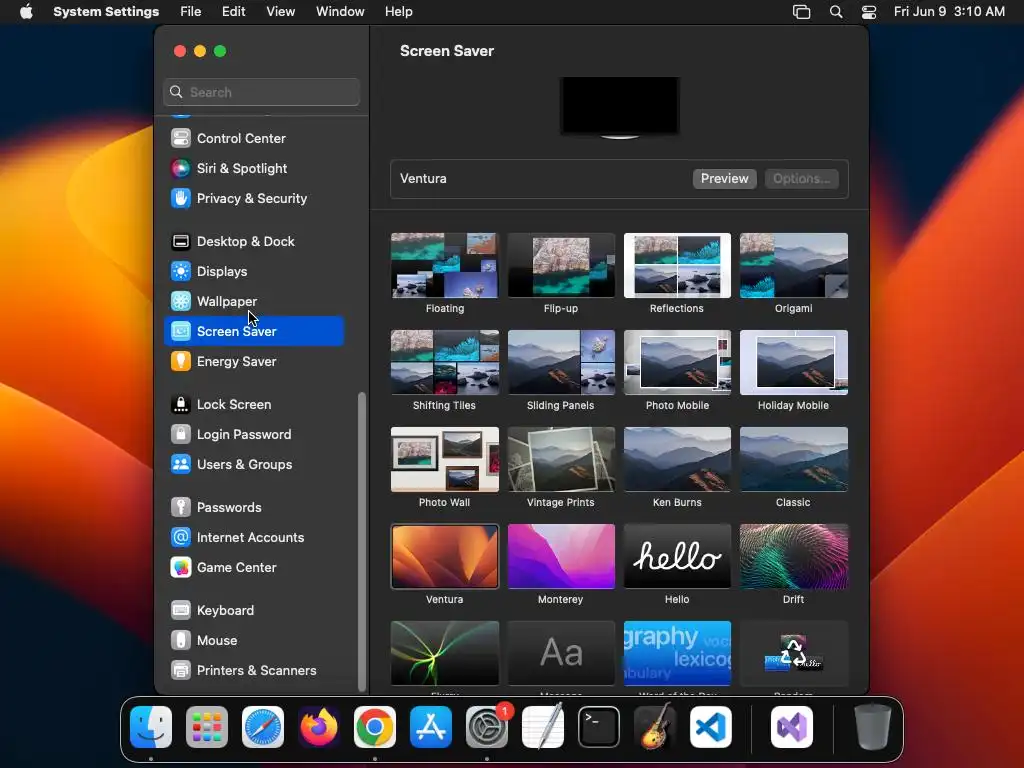Launch Google Chrome from the Dock
Viewport: 1024px width, 768px height.
tap(375, 727)
